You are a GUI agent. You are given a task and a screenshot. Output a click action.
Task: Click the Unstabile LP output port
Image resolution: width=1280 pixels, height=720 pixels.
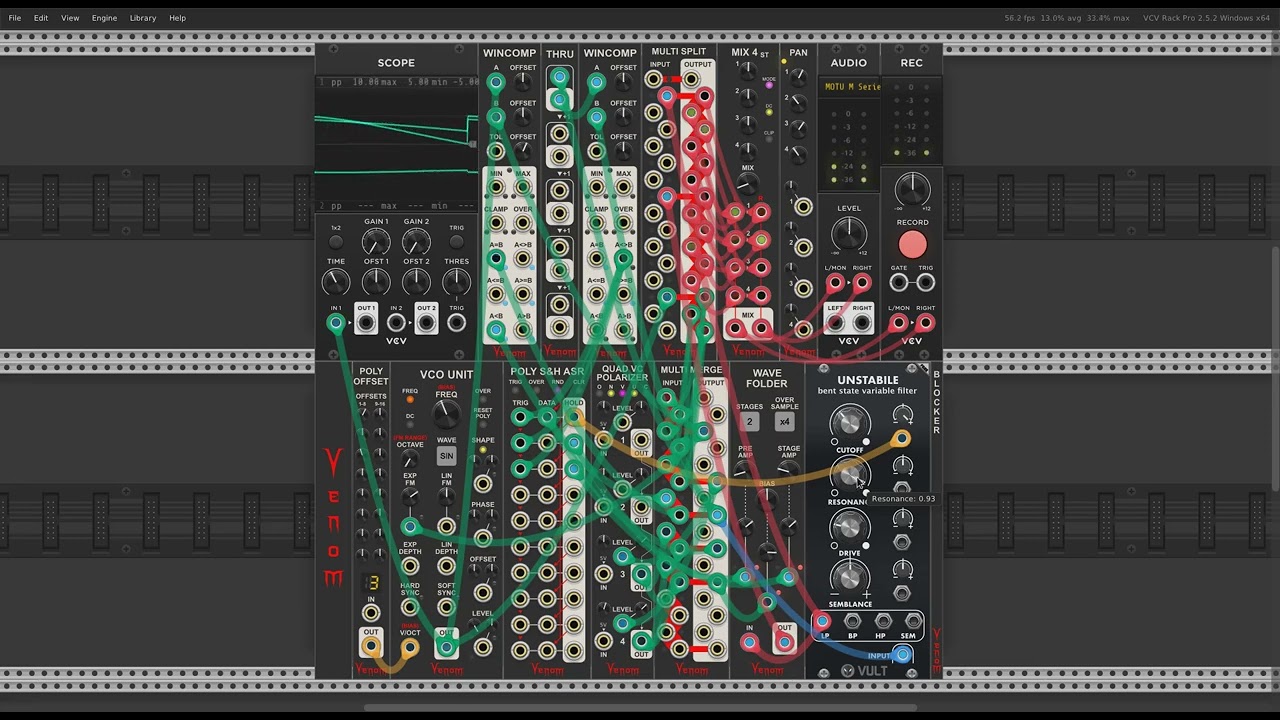[x=822, y=622]
